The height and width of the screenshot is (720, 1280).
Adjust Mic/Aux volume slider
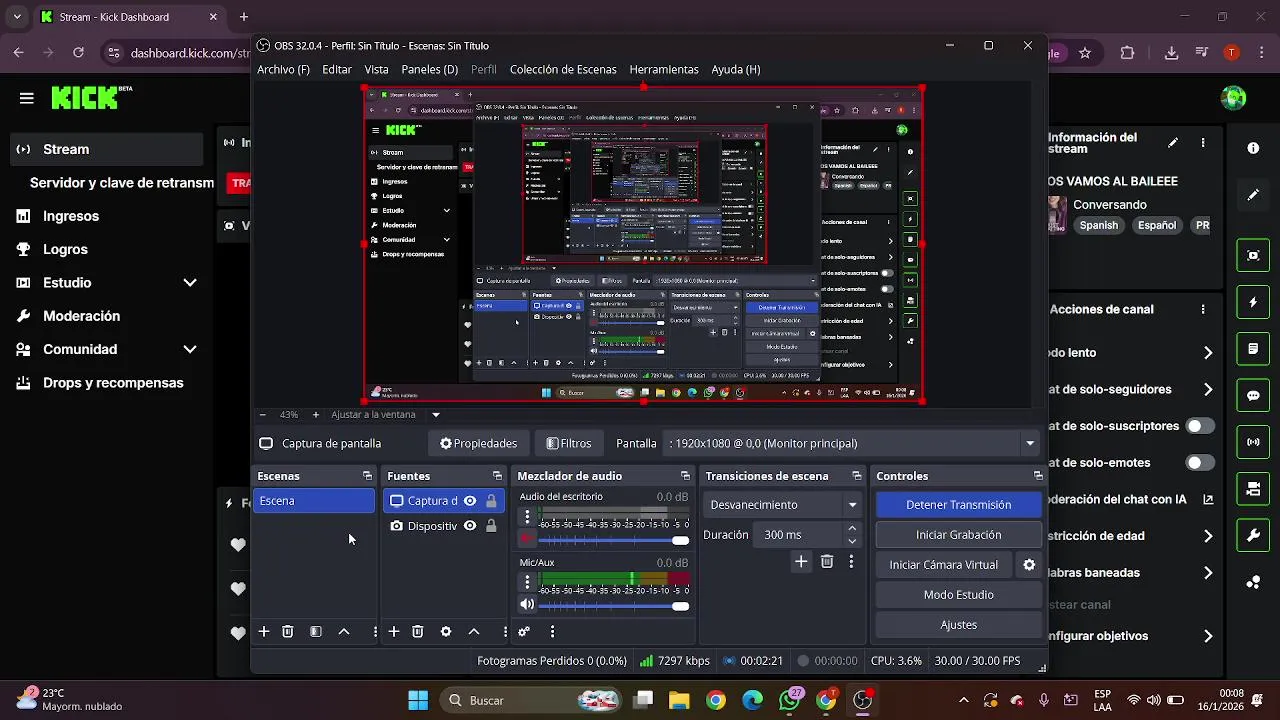tap(614, 605)
